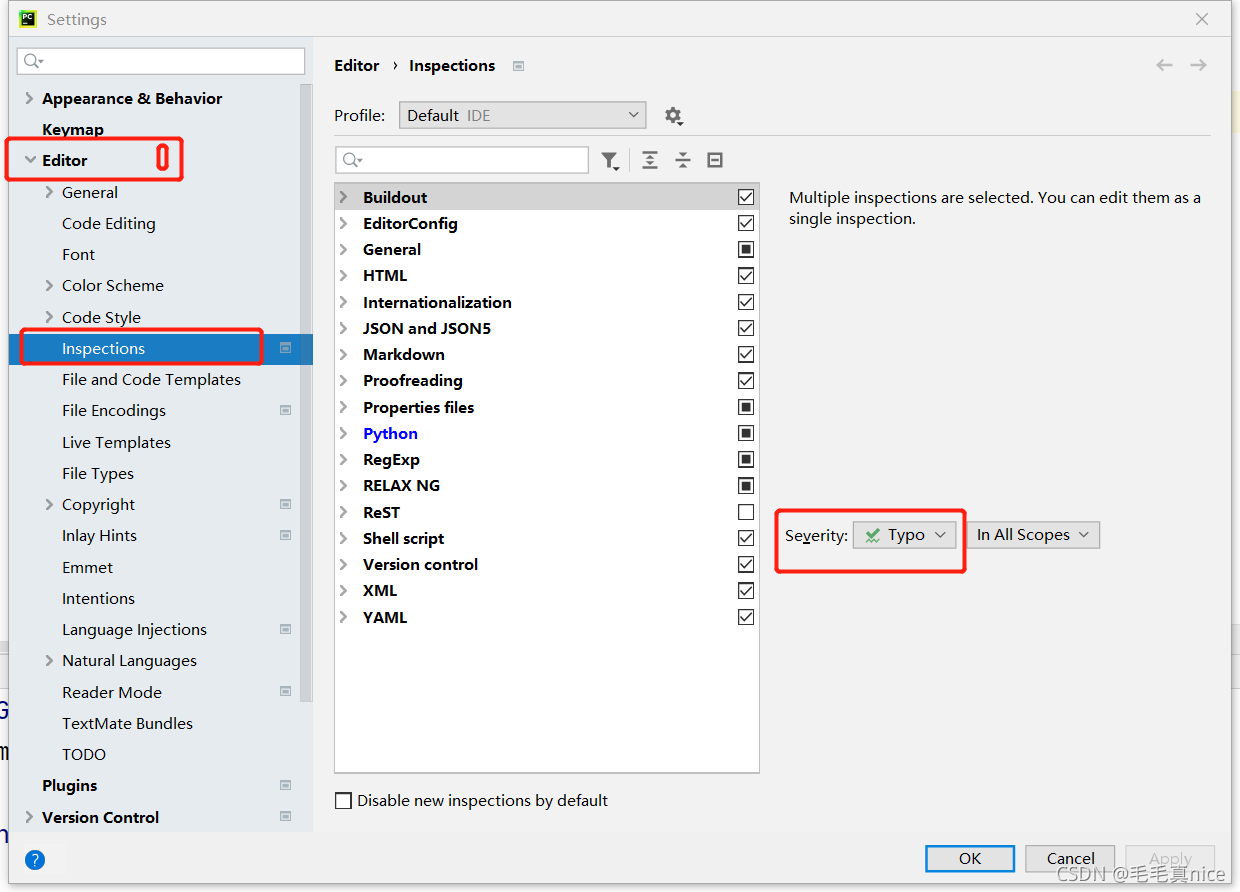Screen dimensions: 1240x892
Task: Click the project icon next to Version Control
Action: point(286,817)
